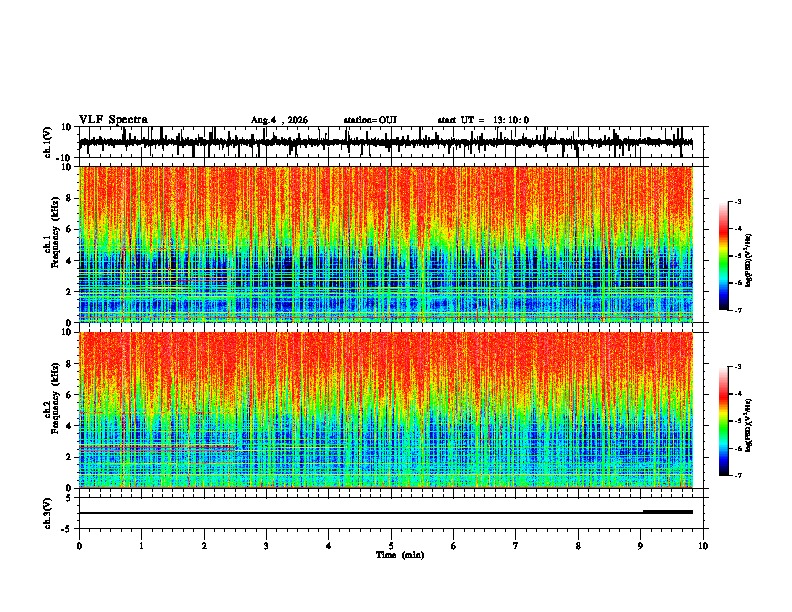Viewport: 792px width, 612px height.
Task: Select the date label "Aug.4, 2026"
Action: [279, 120]
